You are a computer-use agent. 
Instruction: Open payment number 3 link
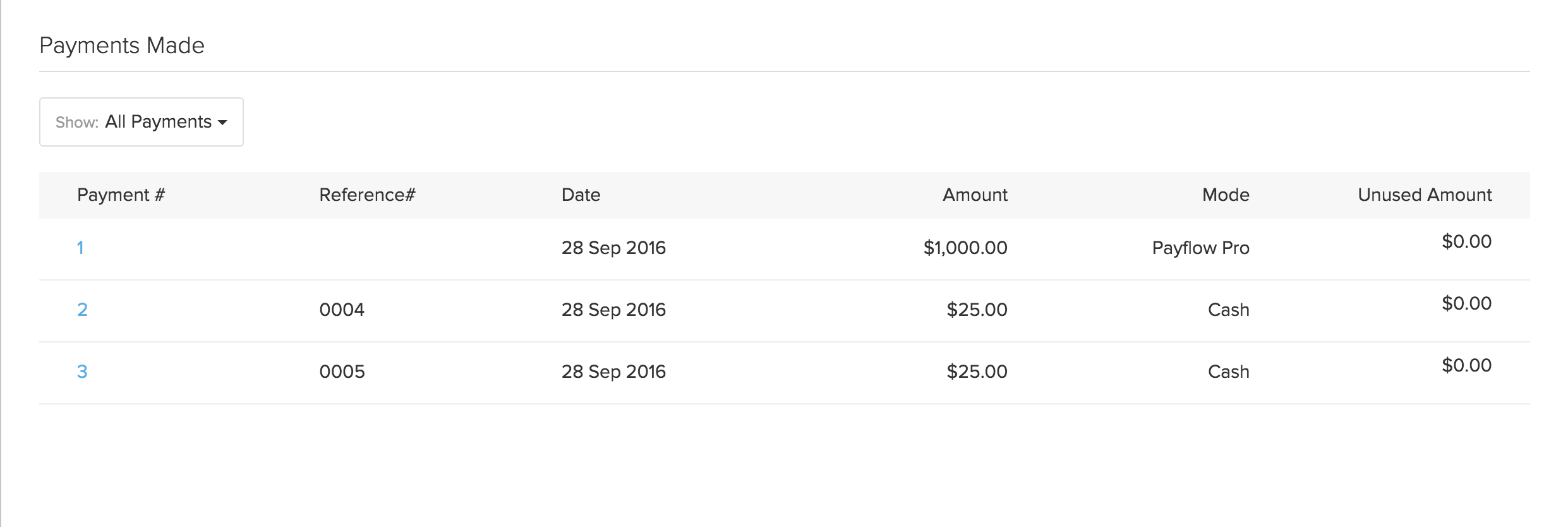coord(82,372)
